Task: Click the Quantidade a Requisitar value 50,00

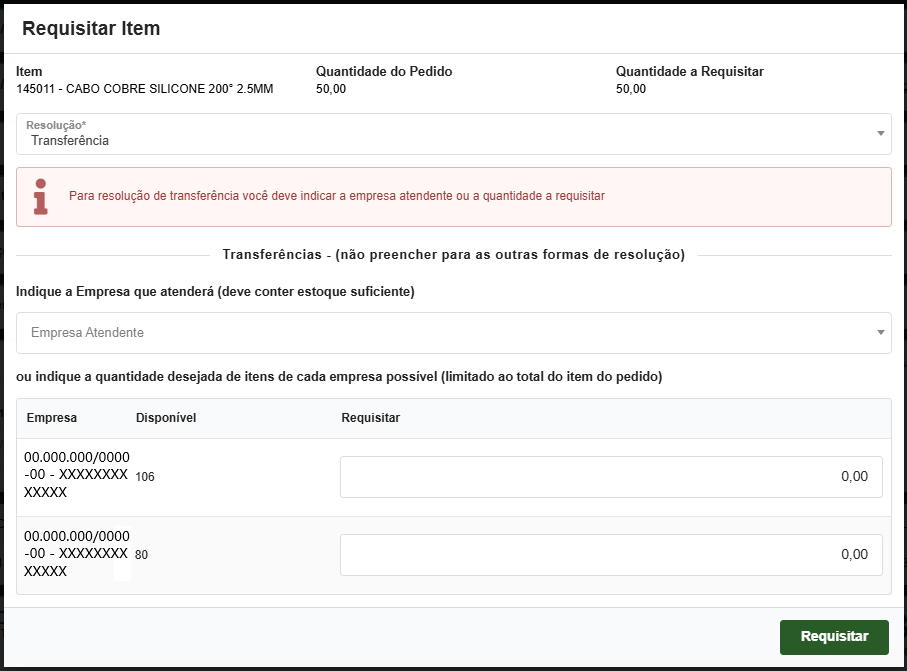Action: click(633, 88)
